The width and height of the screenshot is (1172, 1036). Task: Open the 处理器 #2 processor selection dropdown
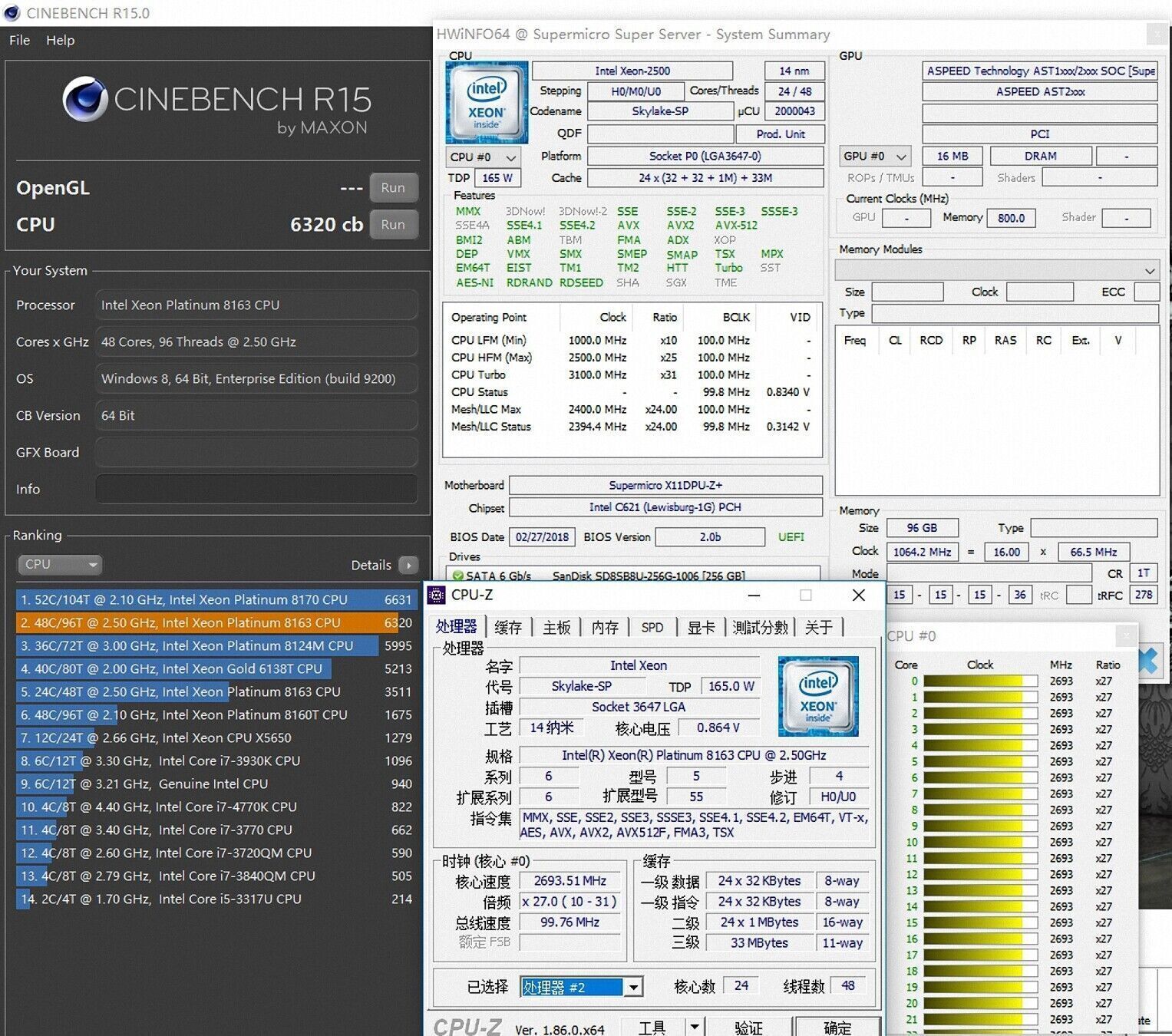[633, 987]
